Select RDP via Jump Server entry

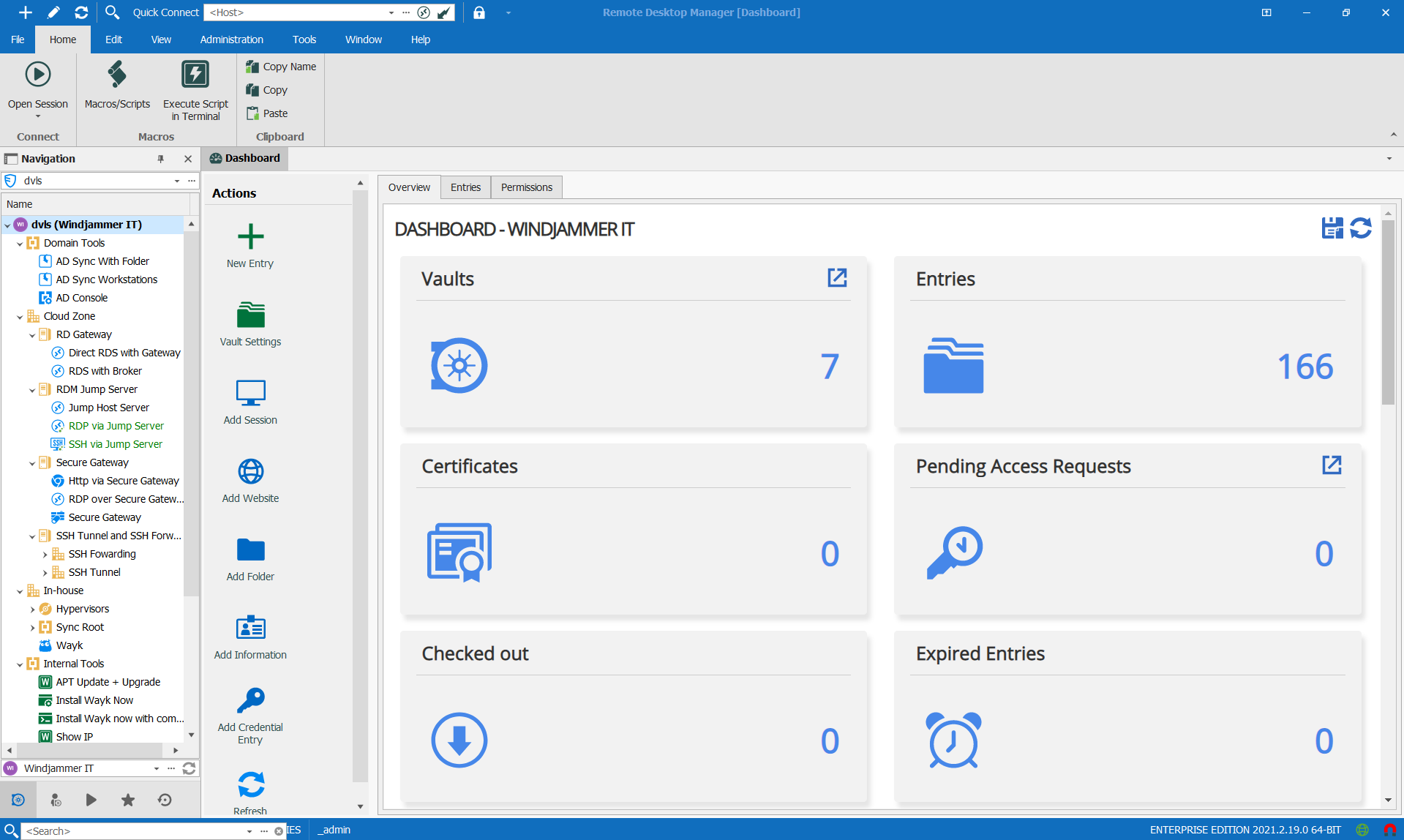tap(116, 426)
